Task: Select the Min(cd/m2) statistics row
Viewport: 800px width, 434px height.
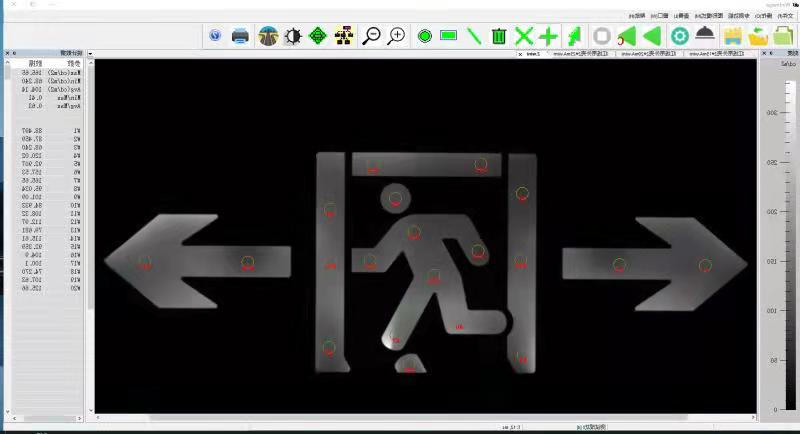Action: [x=47, y=81]
